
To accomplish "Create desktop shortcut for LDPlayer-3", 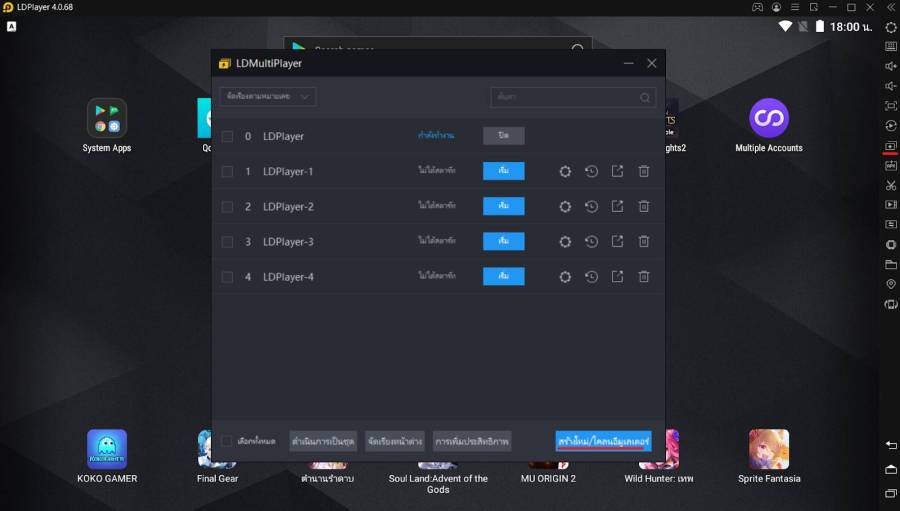I will (617, 242).
